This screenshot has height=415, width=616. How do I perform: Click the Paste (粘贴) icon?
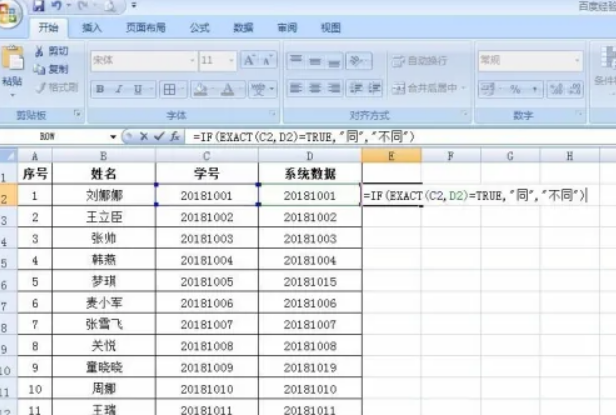13,59
